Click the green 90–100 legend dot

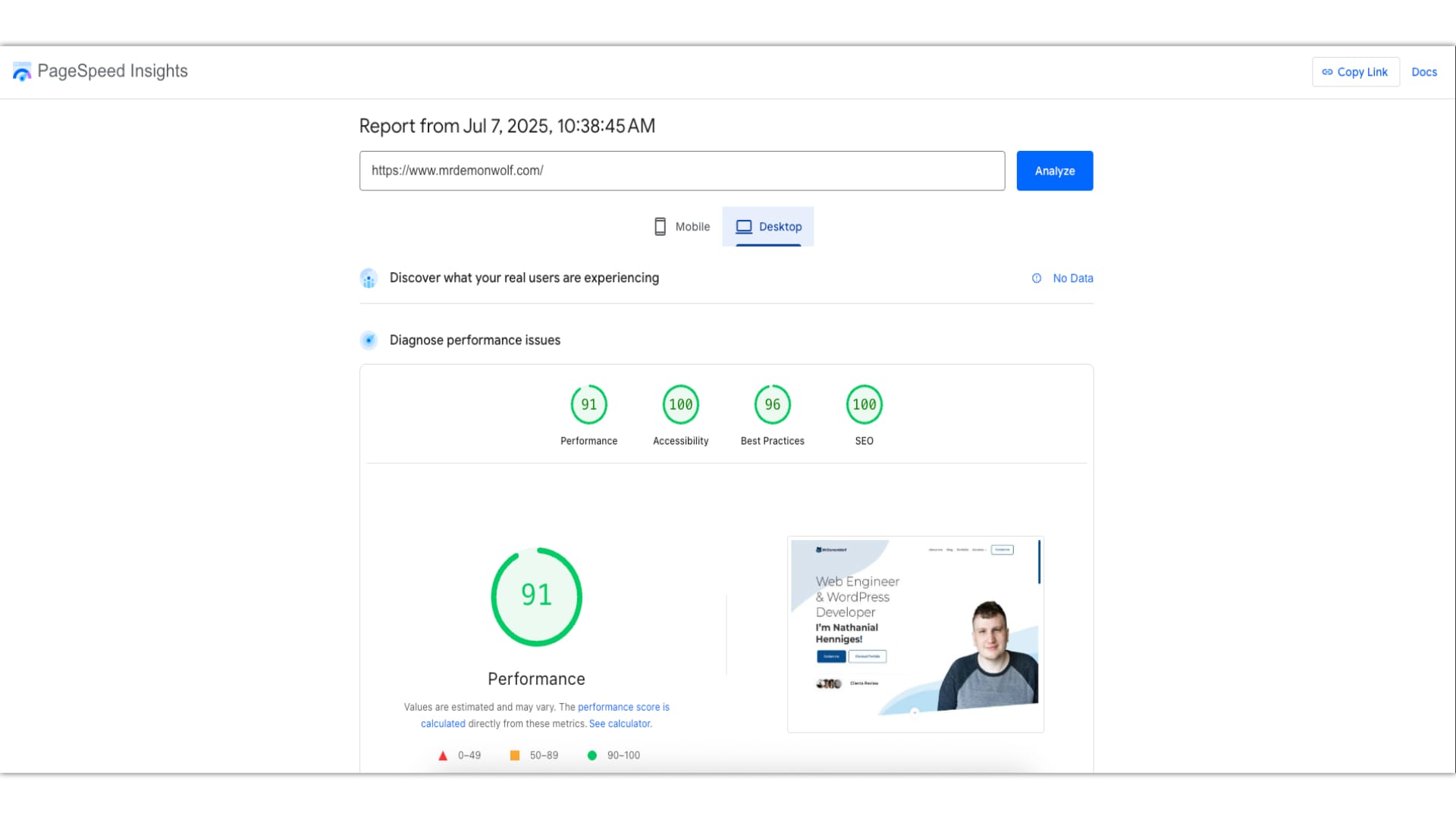(591, 755)
